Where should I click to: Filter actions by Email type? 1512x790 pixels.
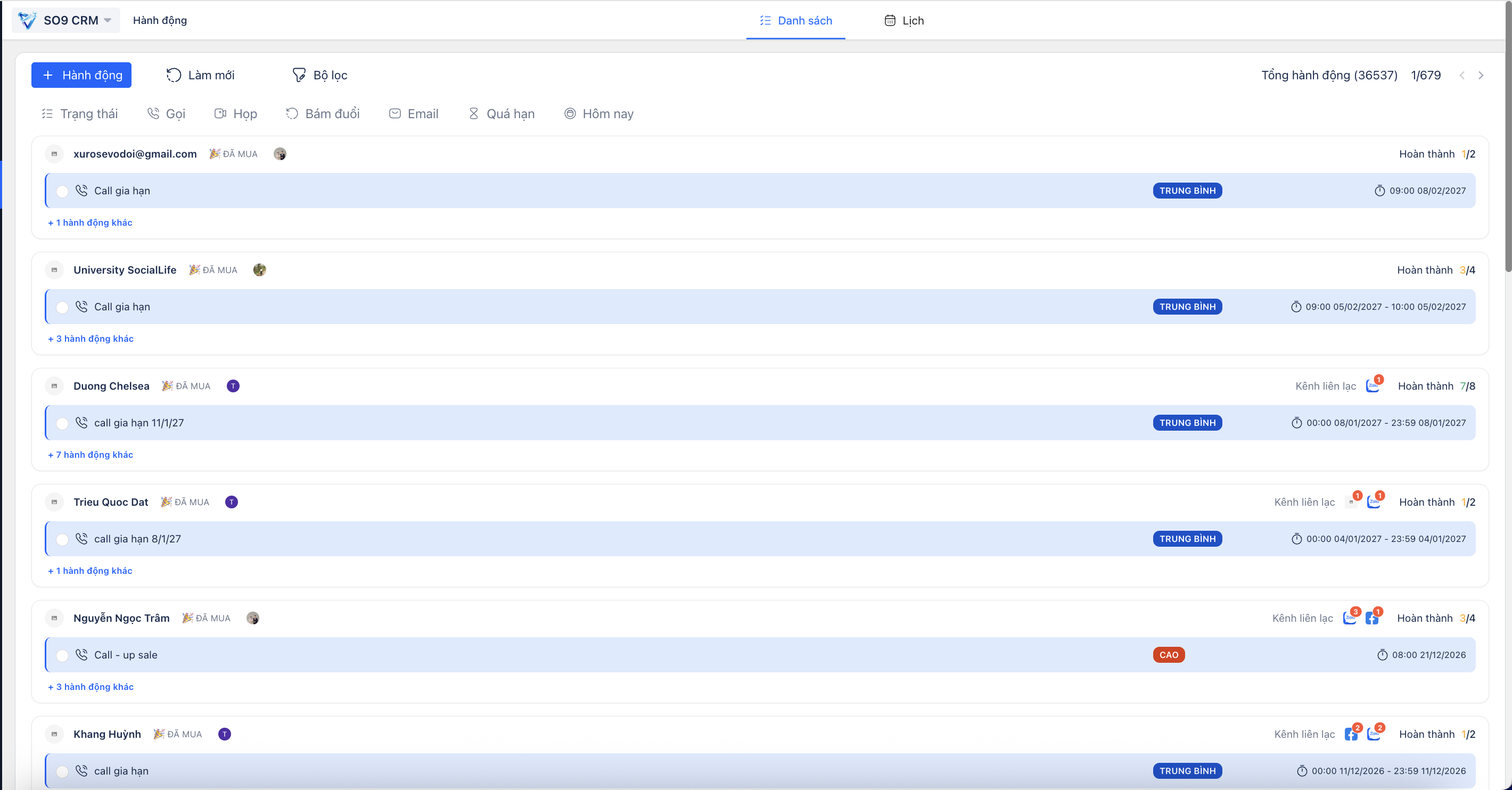[x=414, y=114]
